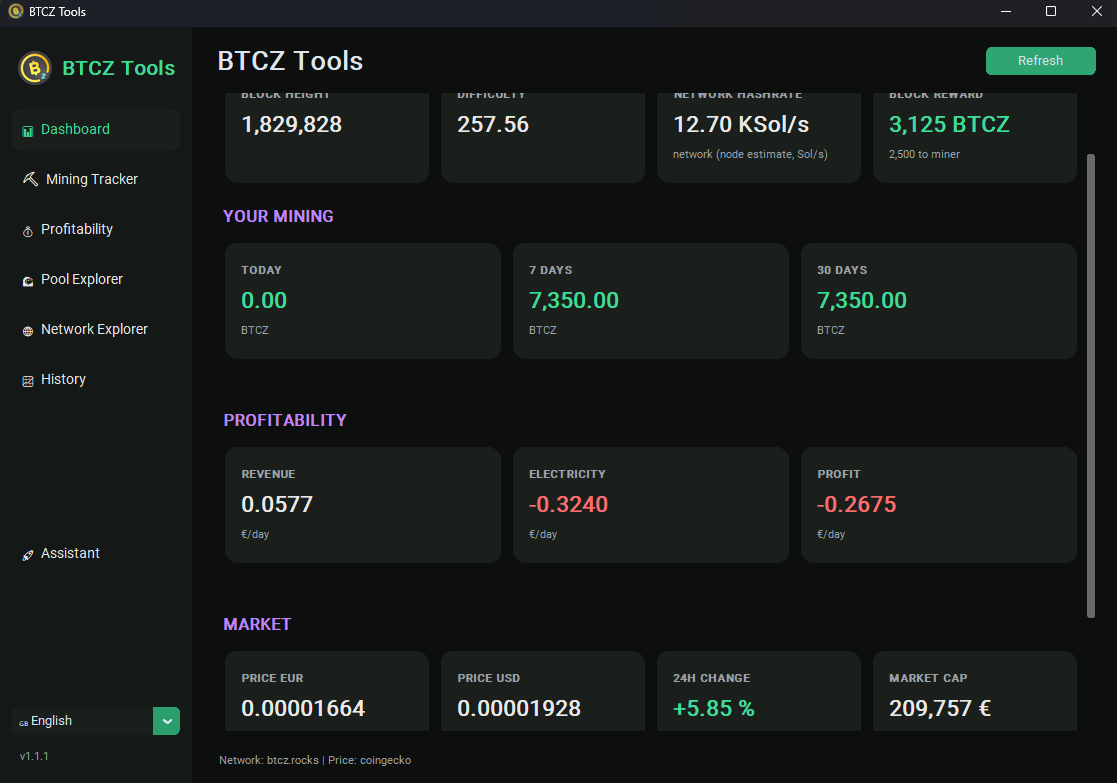This screenshot has width=1117, height=783.
Task: Click the Profit per day card
Action: coord(938,504)
